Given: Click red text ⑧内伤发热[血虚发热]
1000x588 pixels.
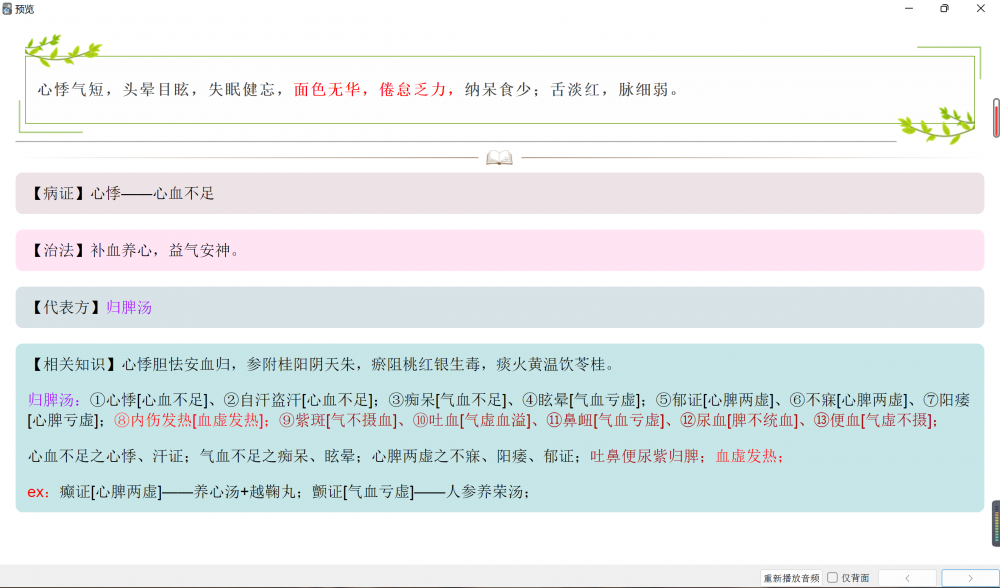Looking at the screenshot, I should (188, 421).
